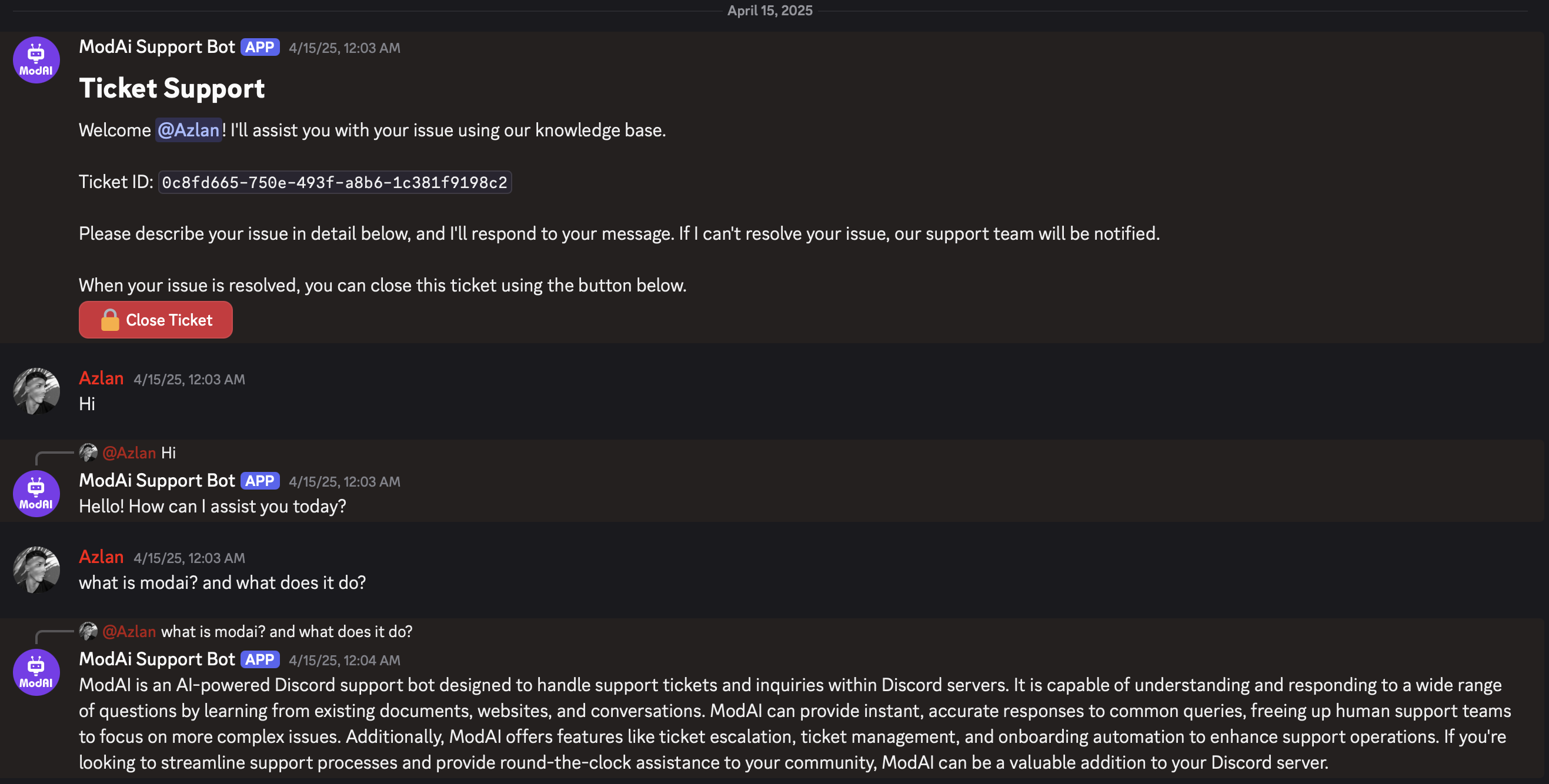This screenshot has width=1549, height=784.
Task: Click the Azlan username above "what is modai?" question
Action: pos(101,557)
